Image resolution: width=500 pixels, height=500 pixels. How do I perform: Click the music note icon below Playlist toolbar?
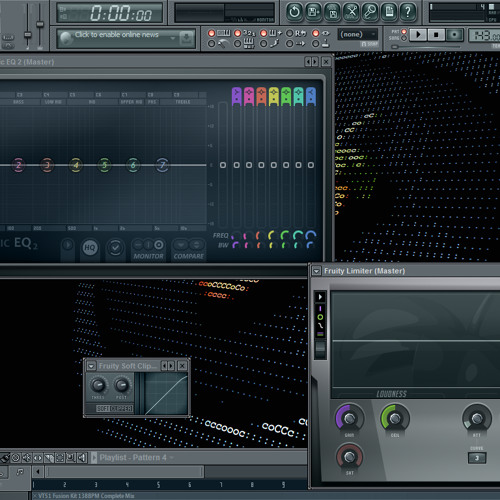20,472
